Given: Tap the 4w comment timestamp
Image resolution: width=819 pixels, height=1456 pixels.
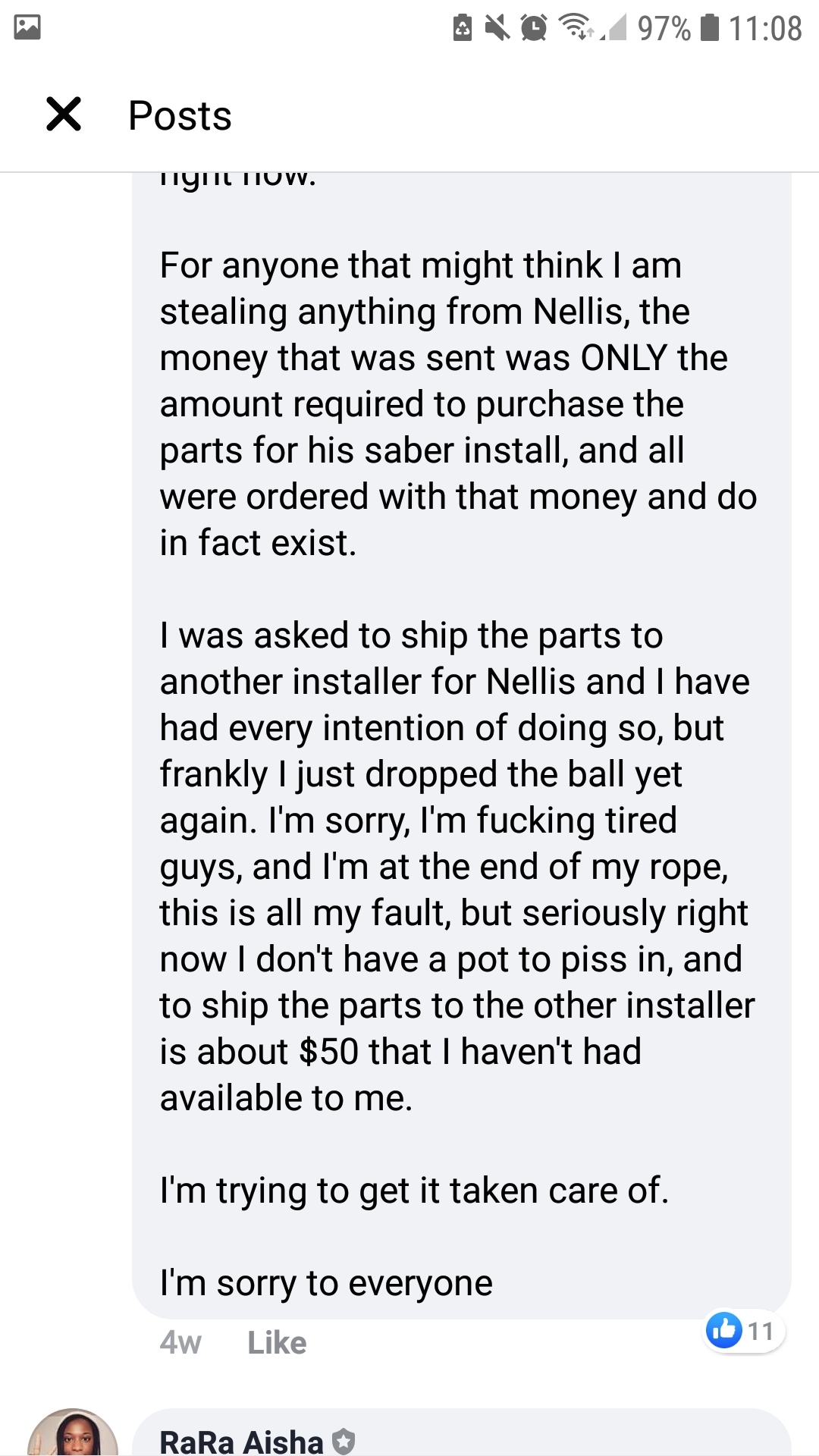Looking at the screenshot, I should 180,1343.
